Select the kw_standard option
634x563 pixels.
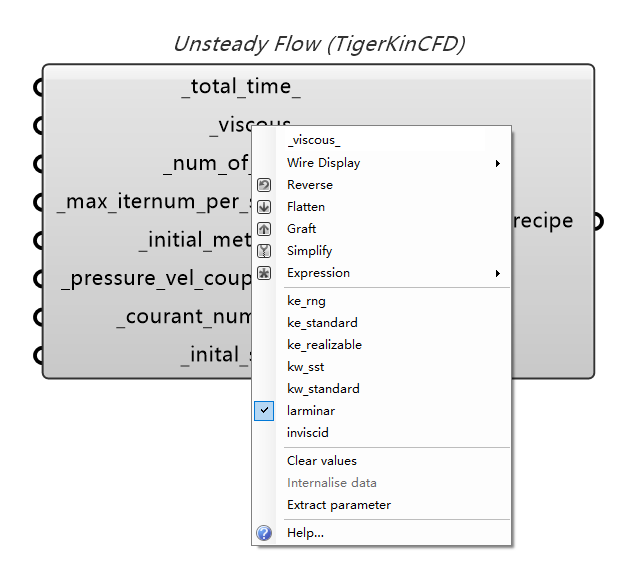[323, 389]
